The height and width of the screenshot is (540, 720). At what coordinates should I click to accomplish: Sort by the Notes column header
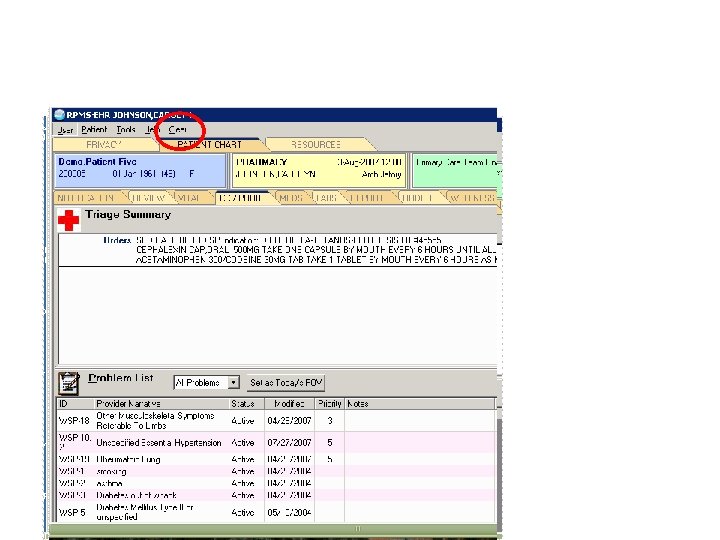pos(420,404)
